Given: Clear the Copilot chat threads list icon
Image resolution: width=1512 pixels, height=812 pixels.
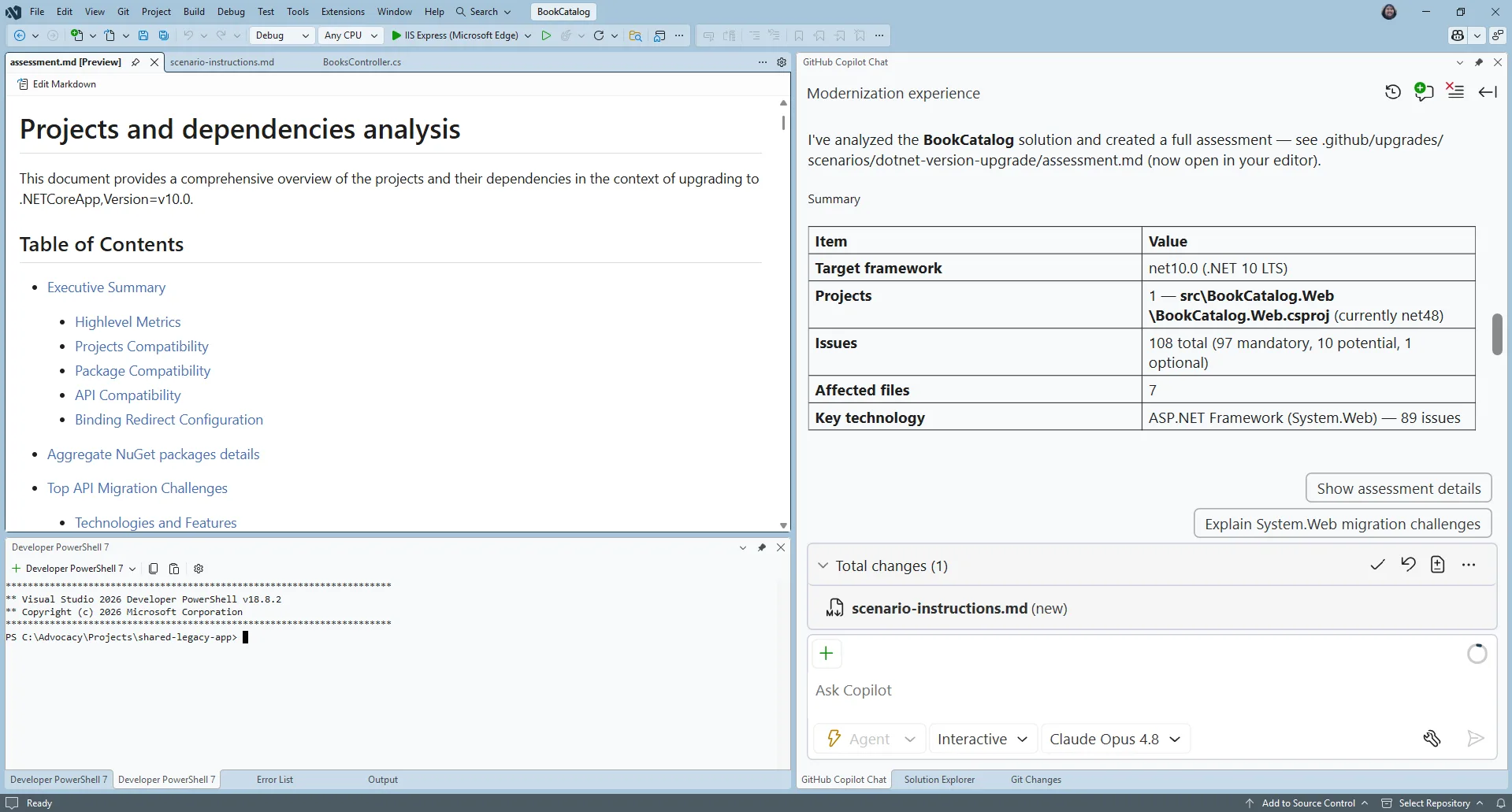Looking at the screenshot, I should coord(1455,91).
